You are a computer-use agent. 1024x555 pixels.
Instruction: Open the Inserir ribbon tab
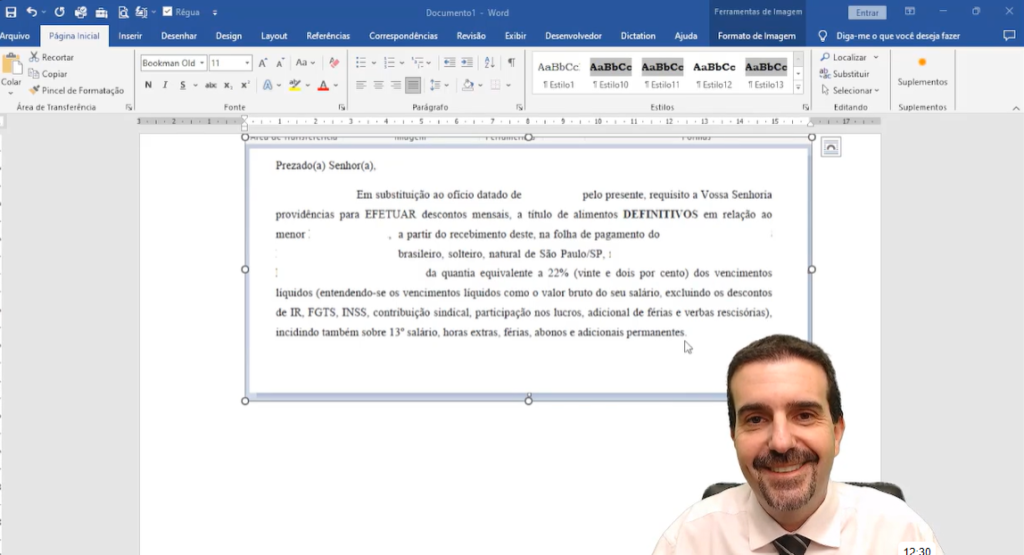tap(130, 36)
